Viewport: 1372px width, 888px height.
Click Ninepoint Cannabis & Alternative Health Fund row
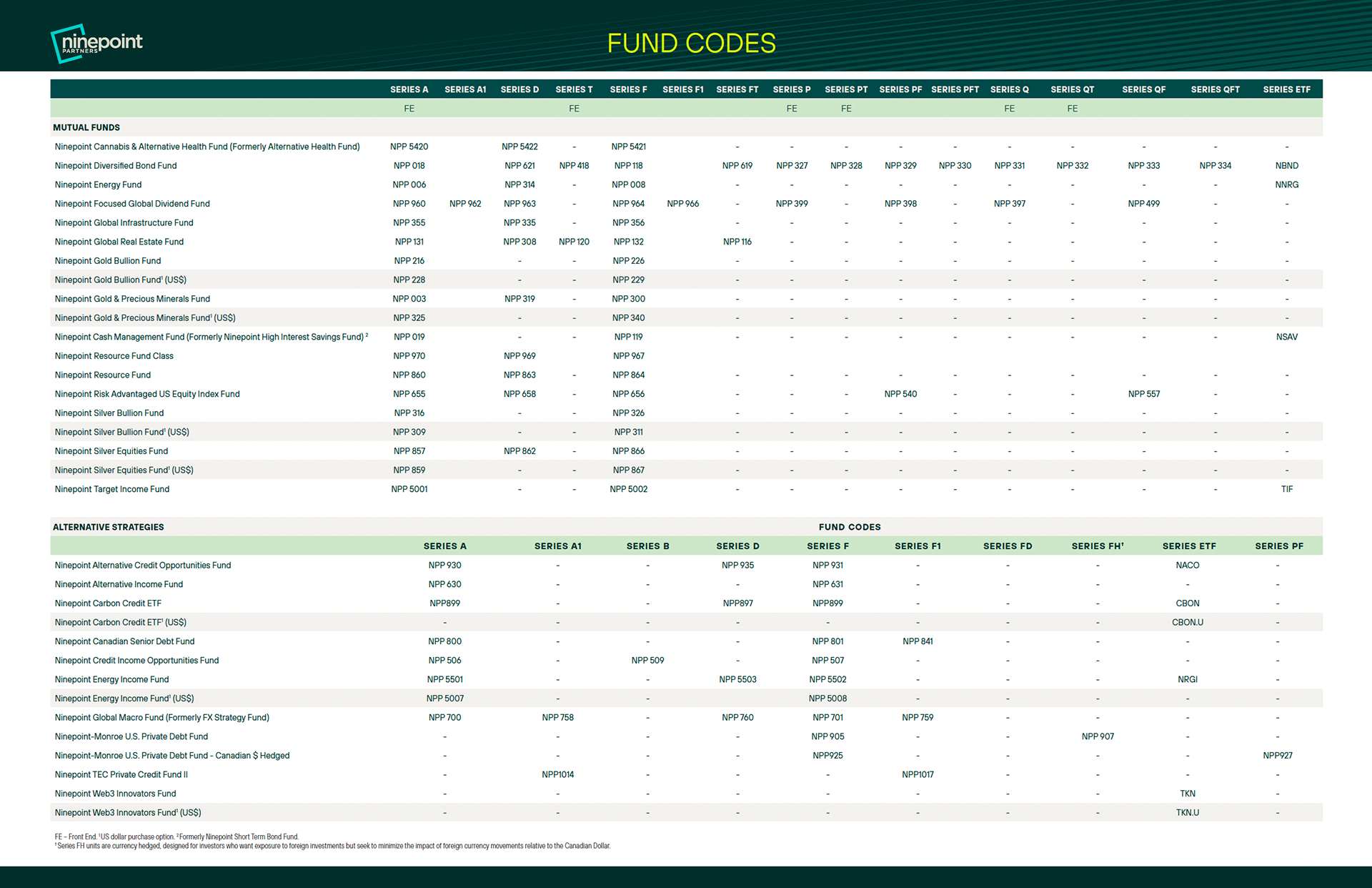tap(686, 147)
